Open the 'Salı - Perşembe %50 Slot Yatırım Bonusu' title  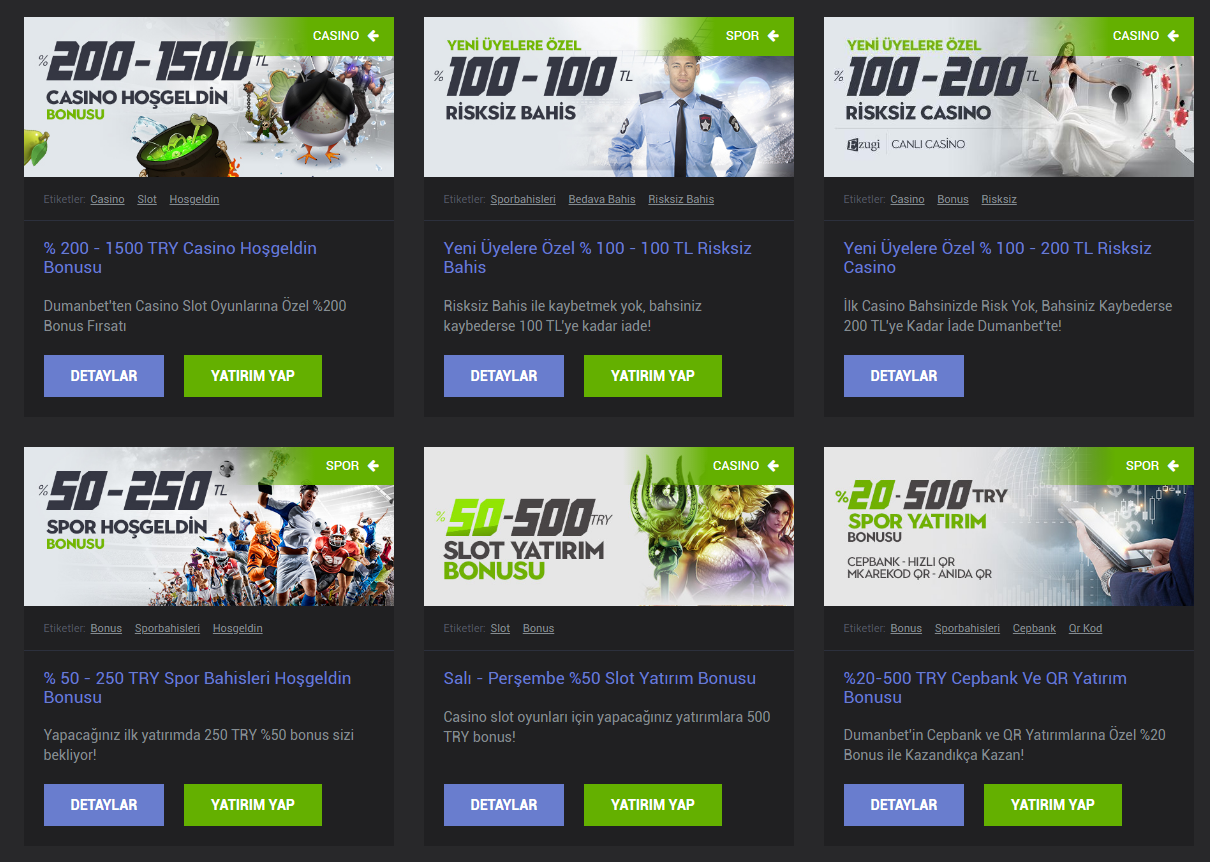[x=600, y=678]
